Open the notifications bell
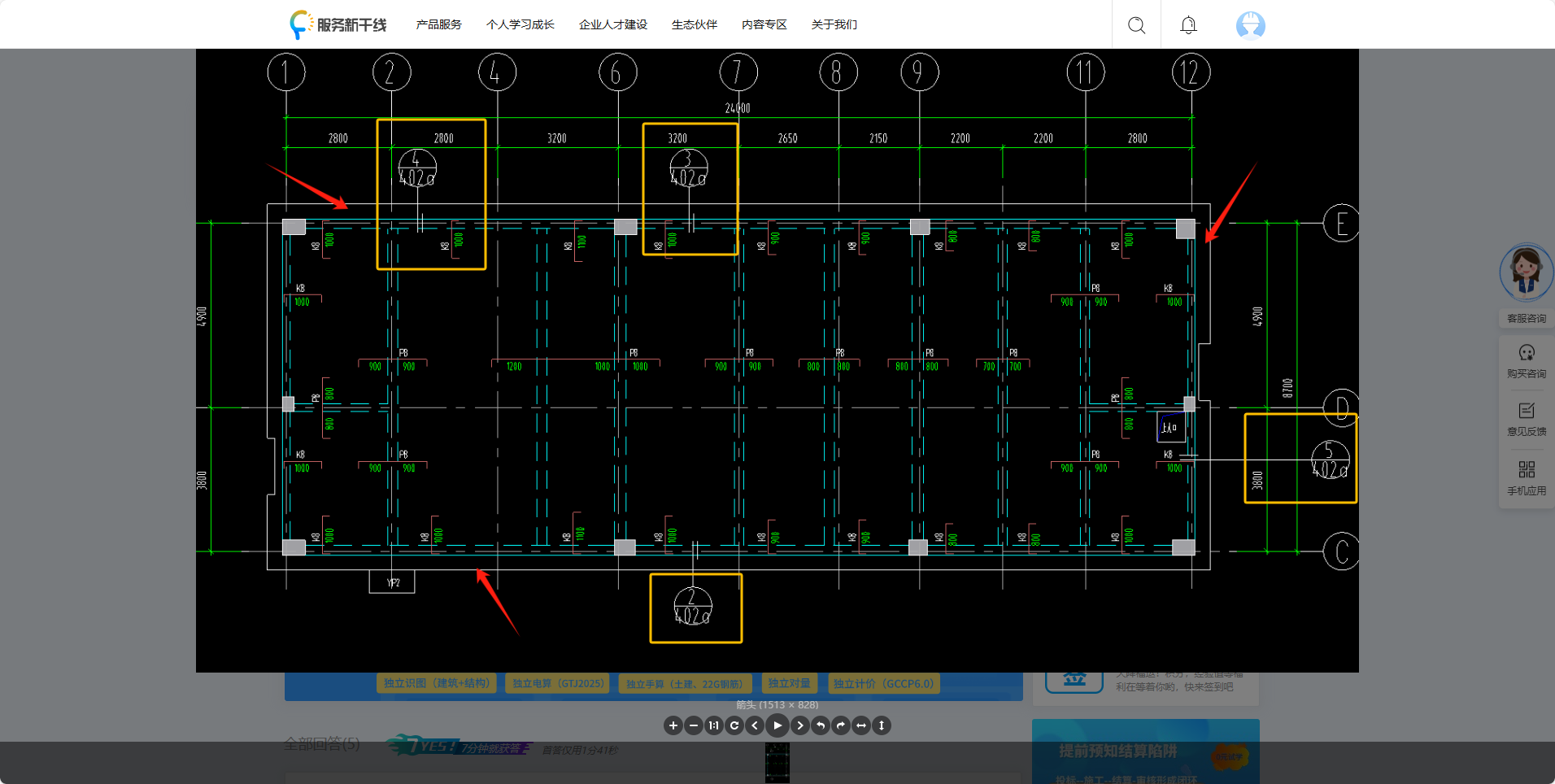Viewport: 1555px width, 784px height. point(1188,25)
